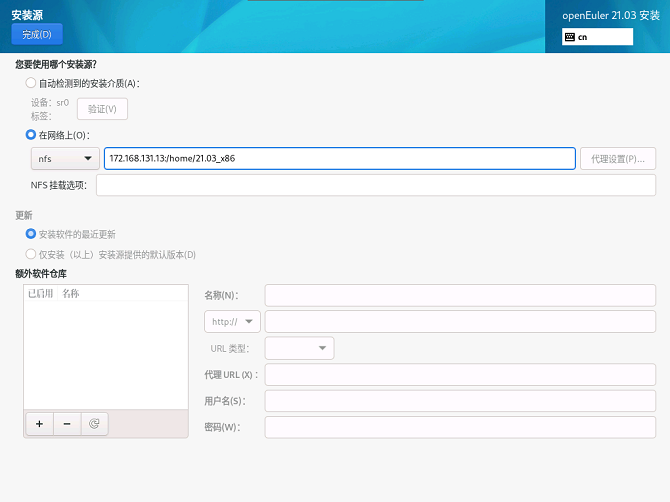This screenshot has width=670, height=502.
Task: Click the 完成(D) done button
Action: click(37, 34)
